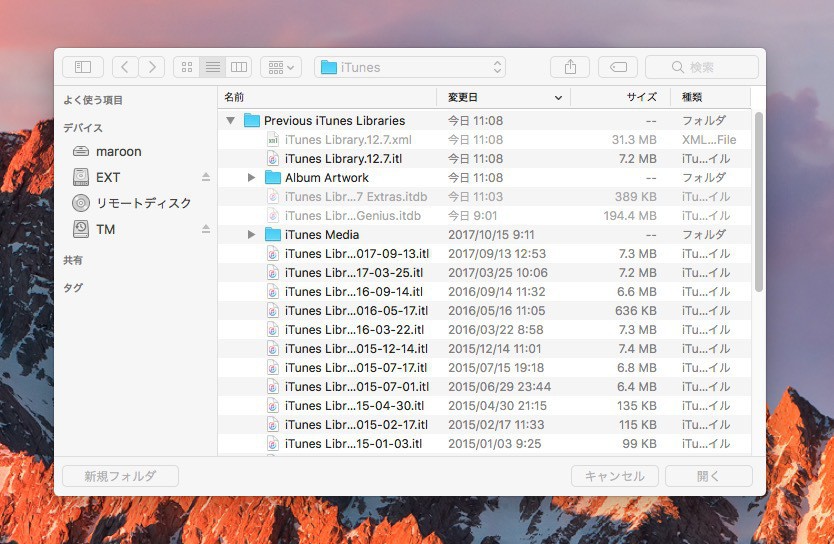The image size is (834, 544).
Task: Sort by the サイズ column header
Action: coord(620,97)
